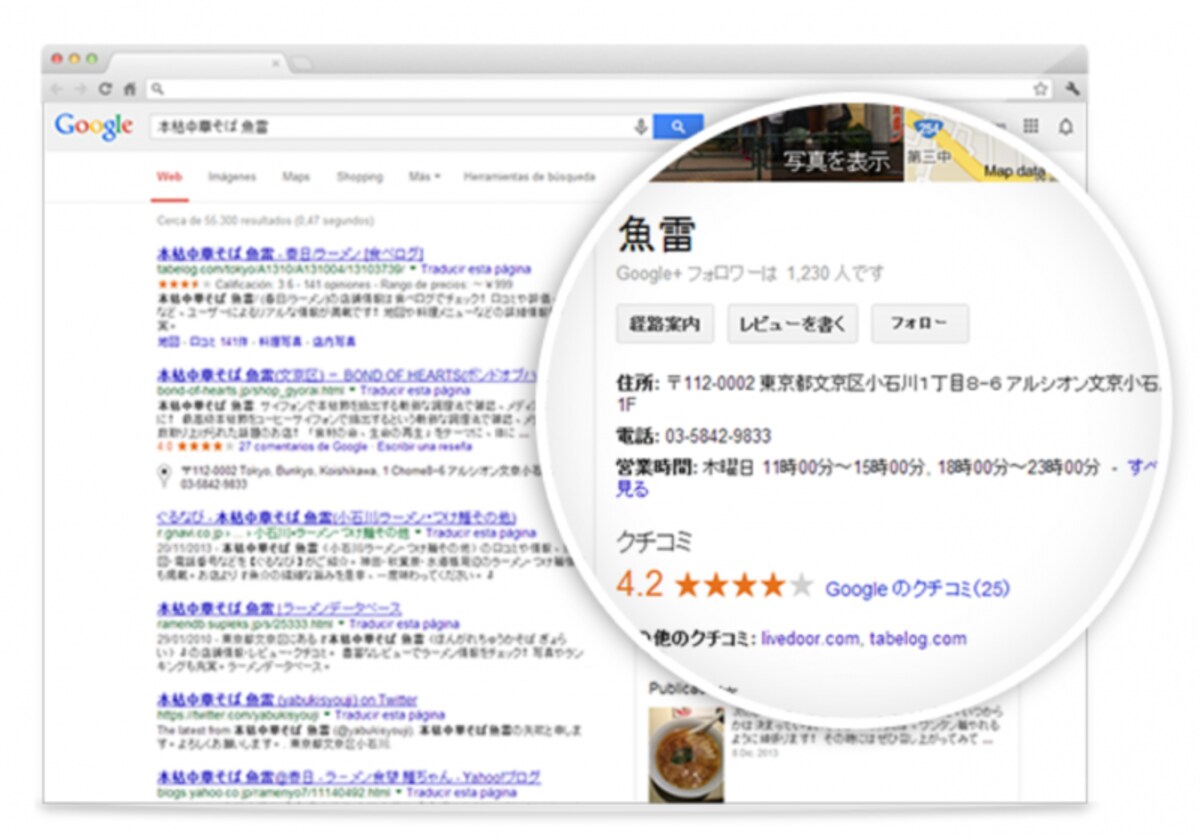The width and height of the screenshot is (1200, 839).
Task: Click the レビューを書く button
Action: point(792,324)
